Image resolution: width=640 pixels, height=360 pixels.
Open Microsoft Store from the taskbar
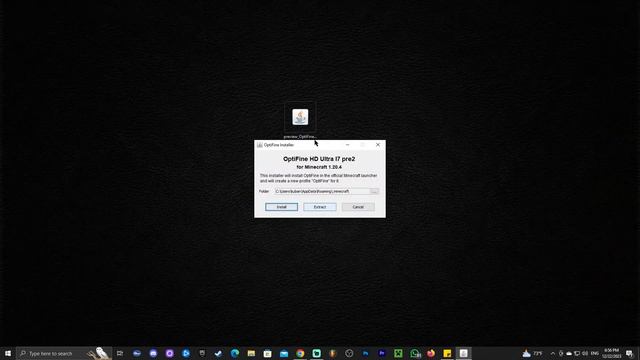click(267, 353)
